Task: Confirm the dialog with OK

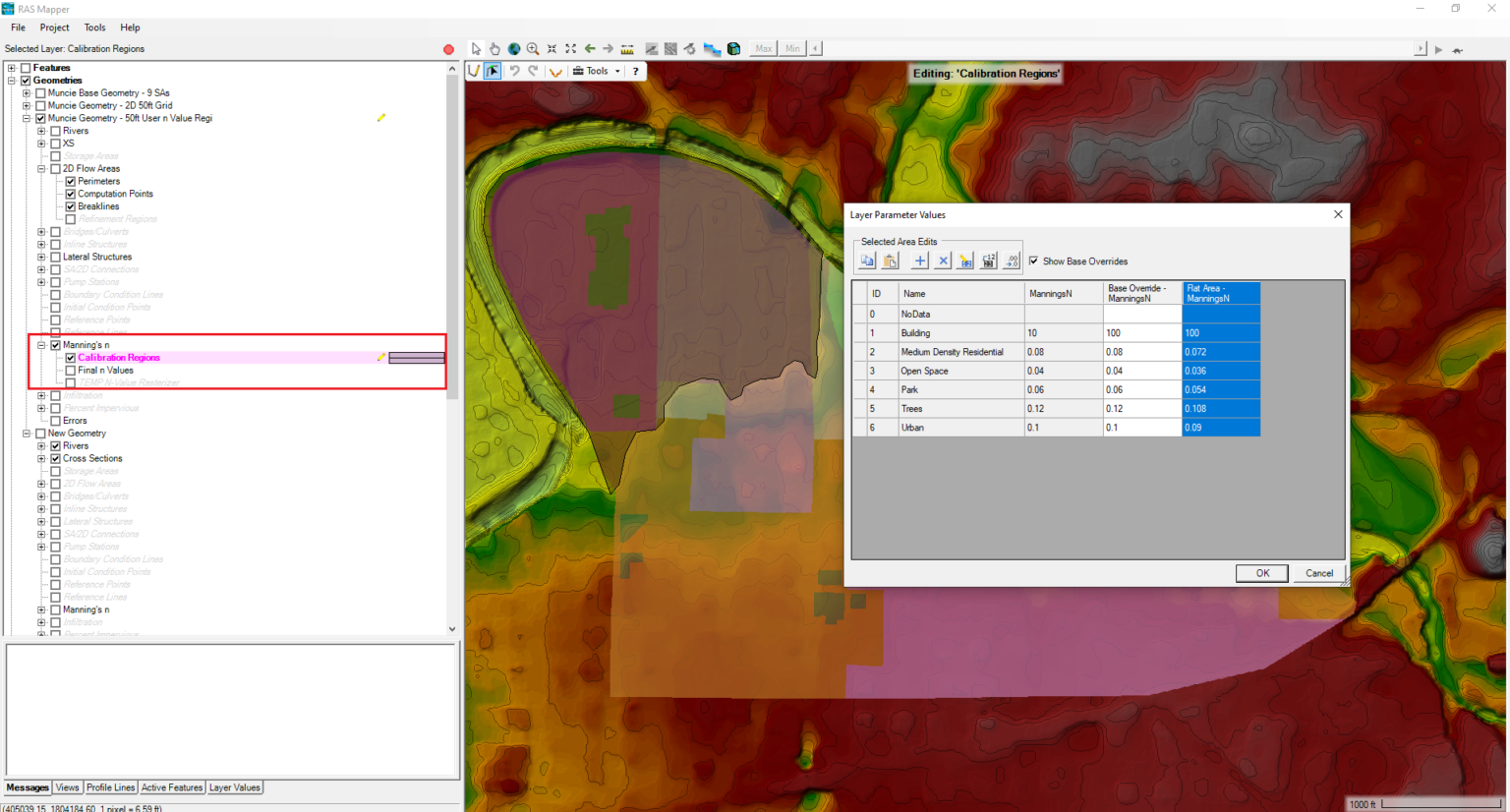Action: click(1262, 573)
